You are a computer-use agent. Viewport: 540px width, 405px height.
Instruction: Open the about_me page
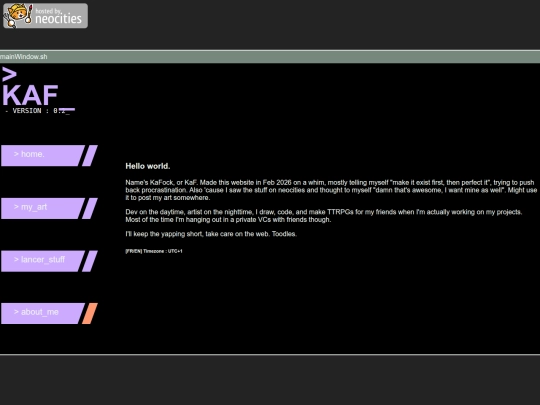pos(43,313)
